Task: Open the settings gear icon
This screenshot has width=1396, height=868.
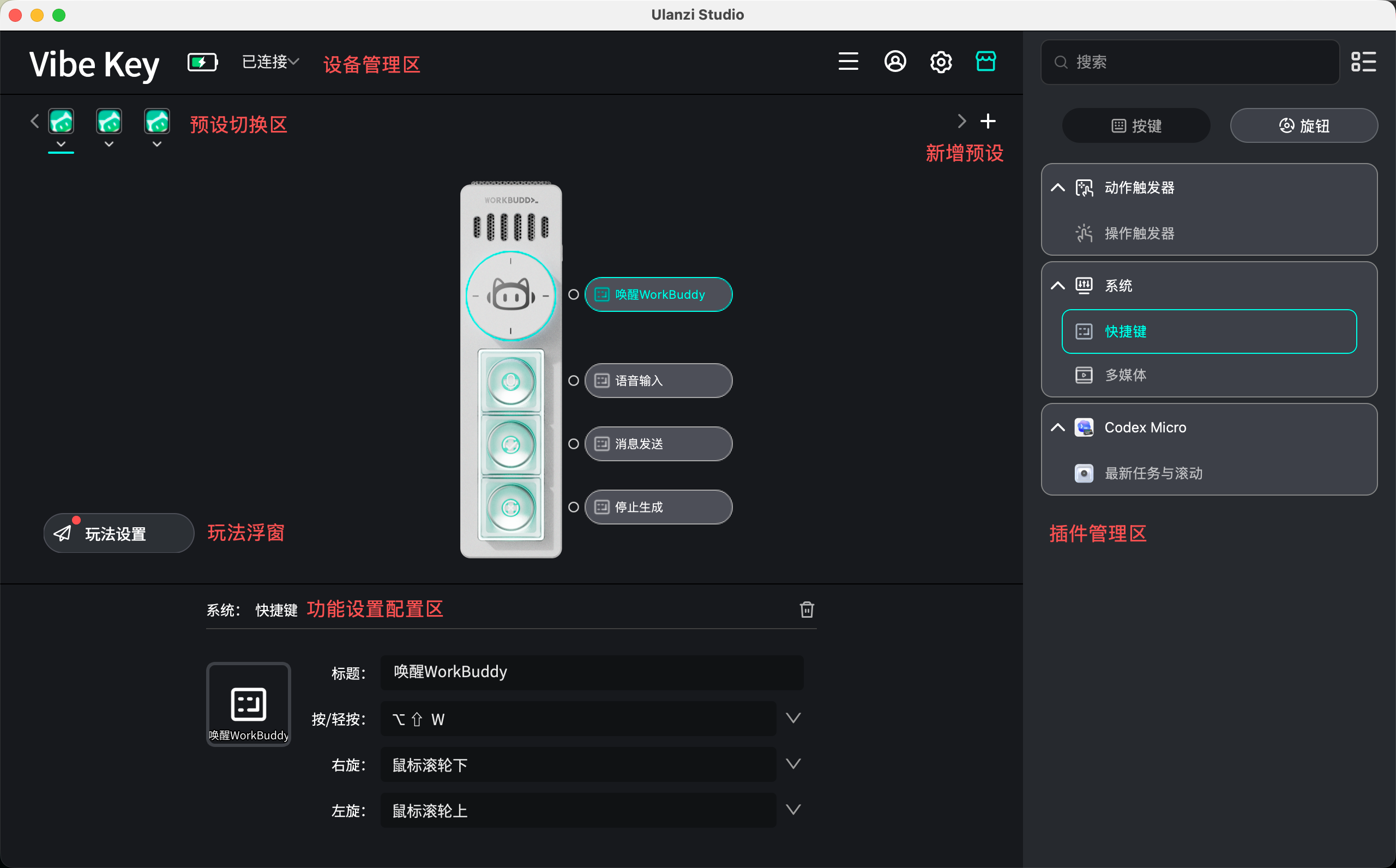Action: [x=941, y=62]
